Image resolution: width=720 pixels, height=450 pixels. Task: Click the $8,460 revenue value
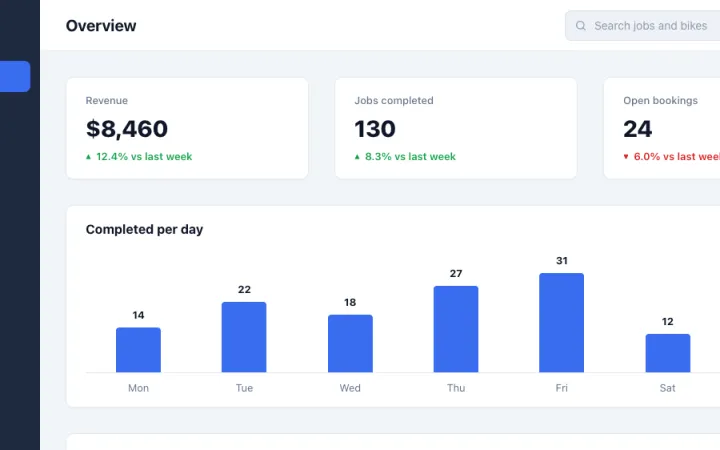127,129
